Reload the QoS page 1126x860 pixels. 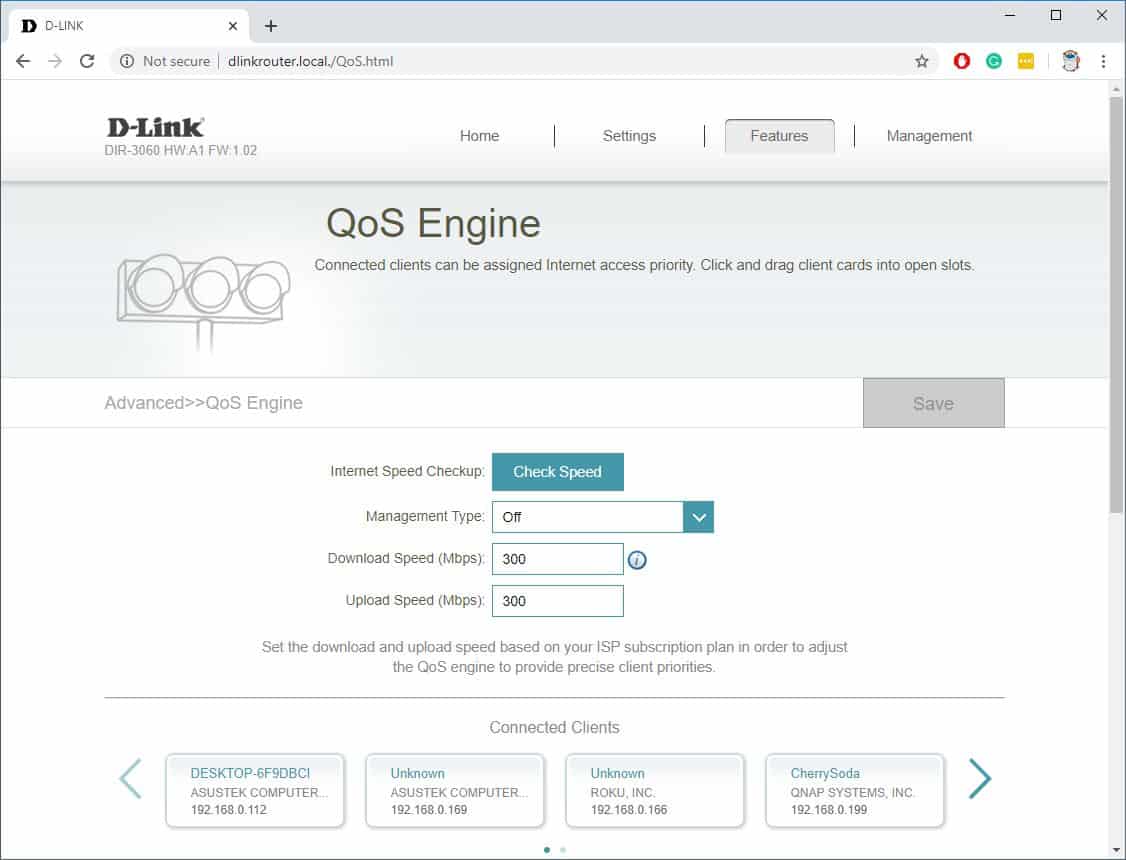[87, 61]
